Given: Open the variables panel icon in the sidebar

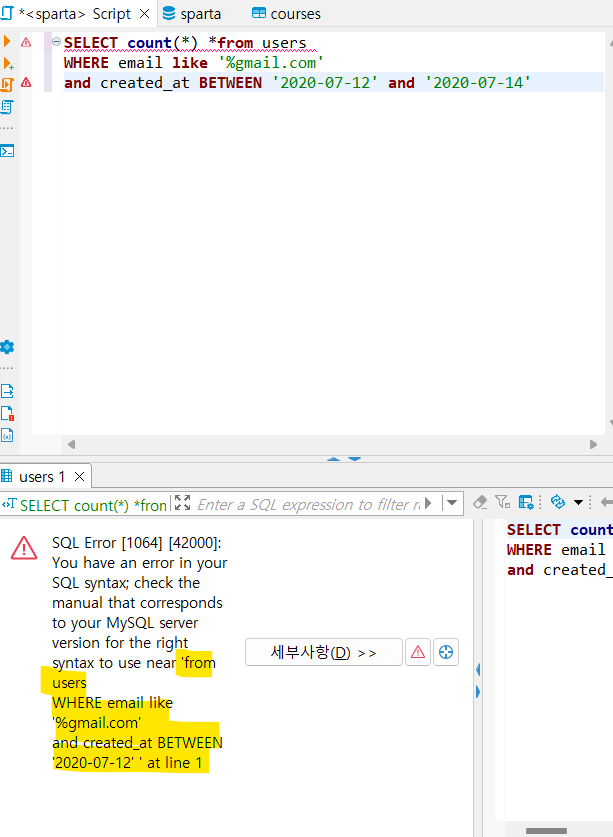Looking at the screenshot, I should (x=7, y=436).
